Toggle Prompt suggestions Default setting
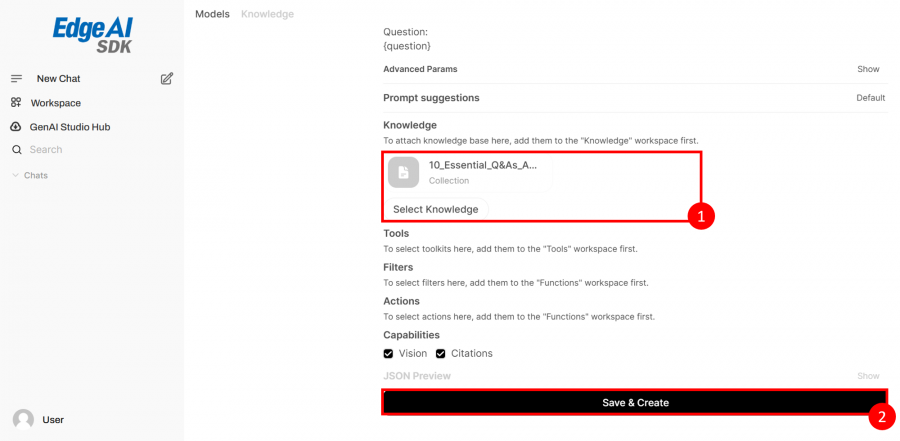Viewport: 900px width, 441px height. 870,98
